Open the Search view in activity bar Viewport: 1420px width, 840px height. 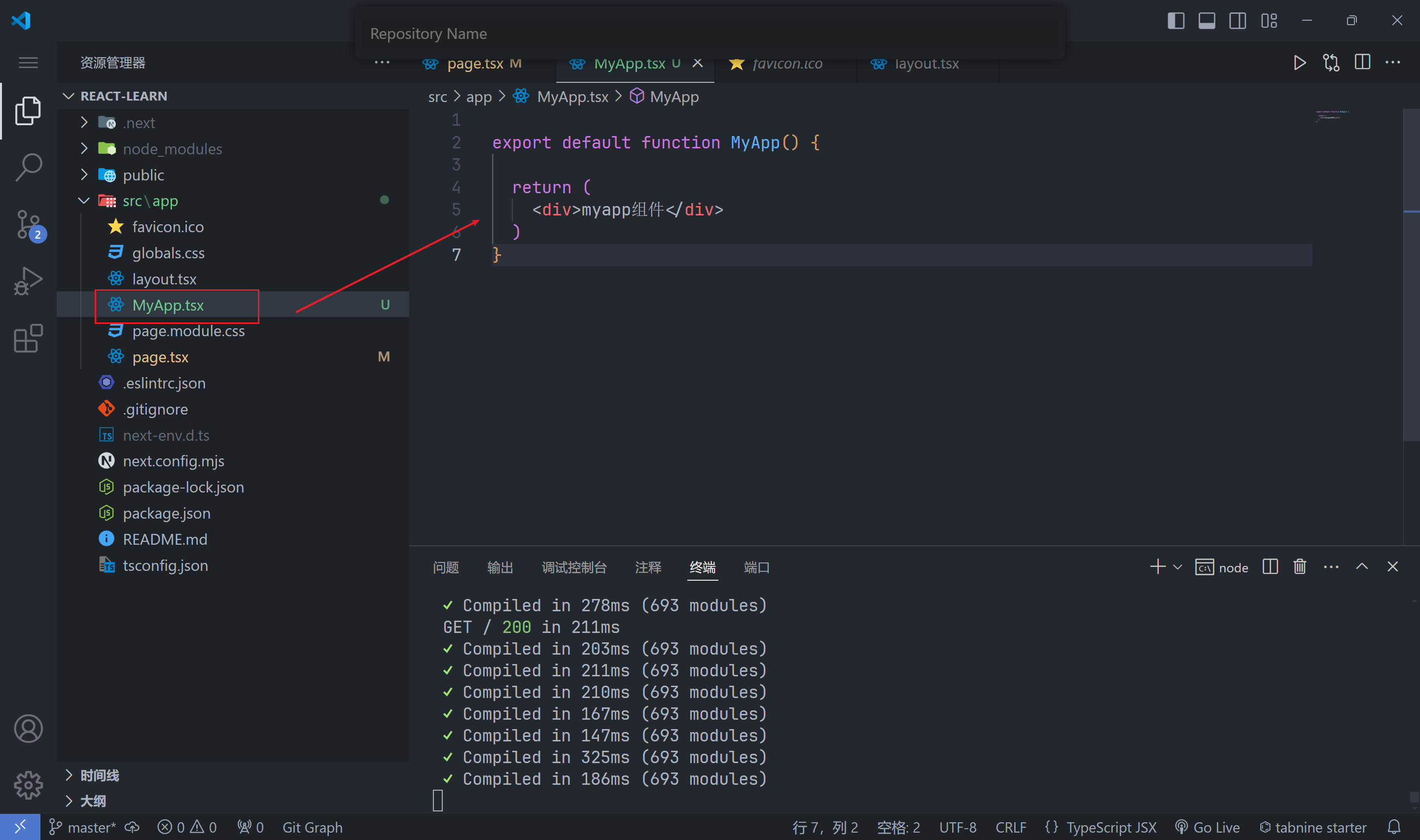pyautogui.click(x=28, y=168)
